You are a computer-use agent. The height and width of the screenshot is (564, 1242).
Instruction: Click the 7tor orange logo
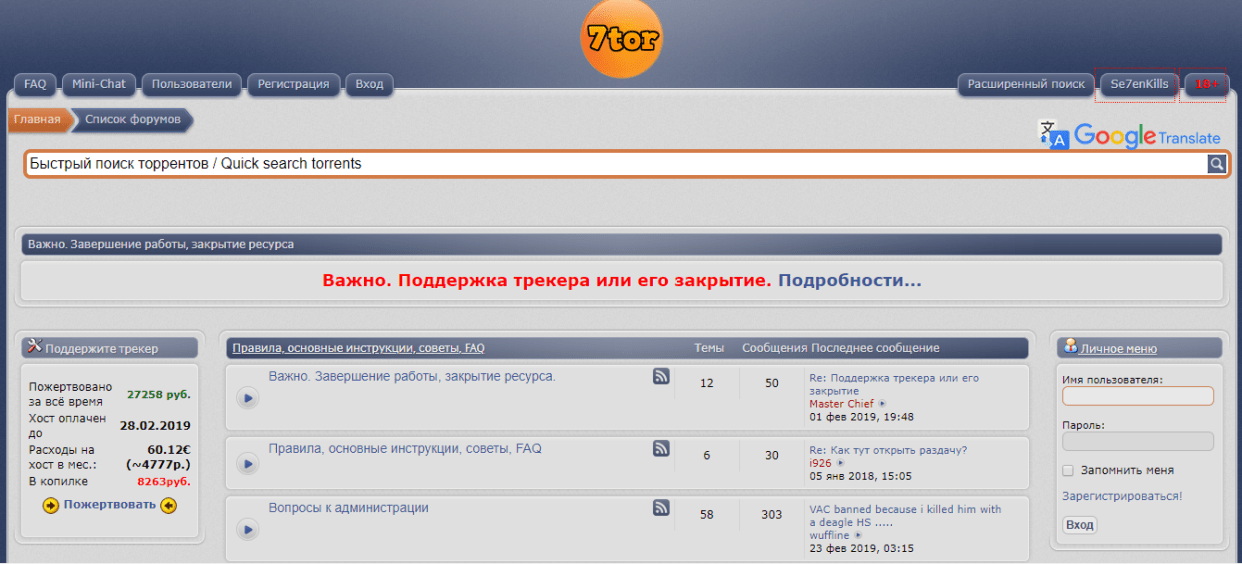coord(620,39)
